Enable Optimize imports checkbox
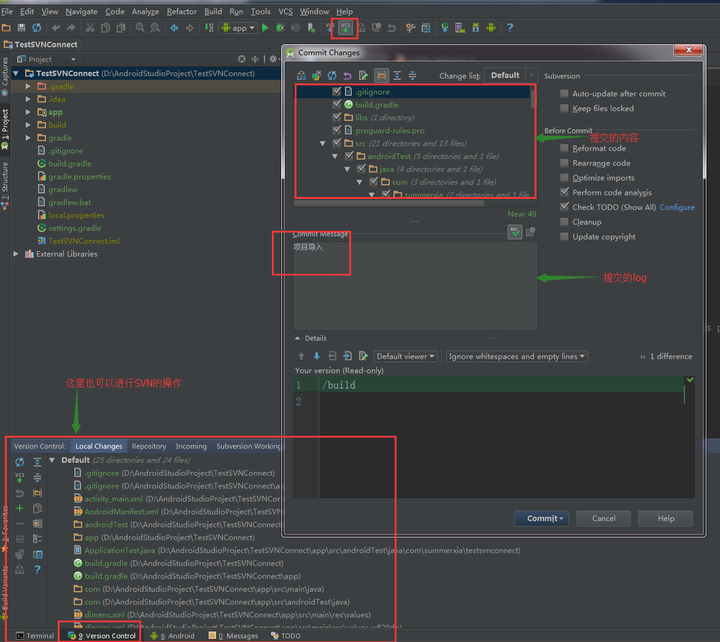 click(x=564, y=178)
